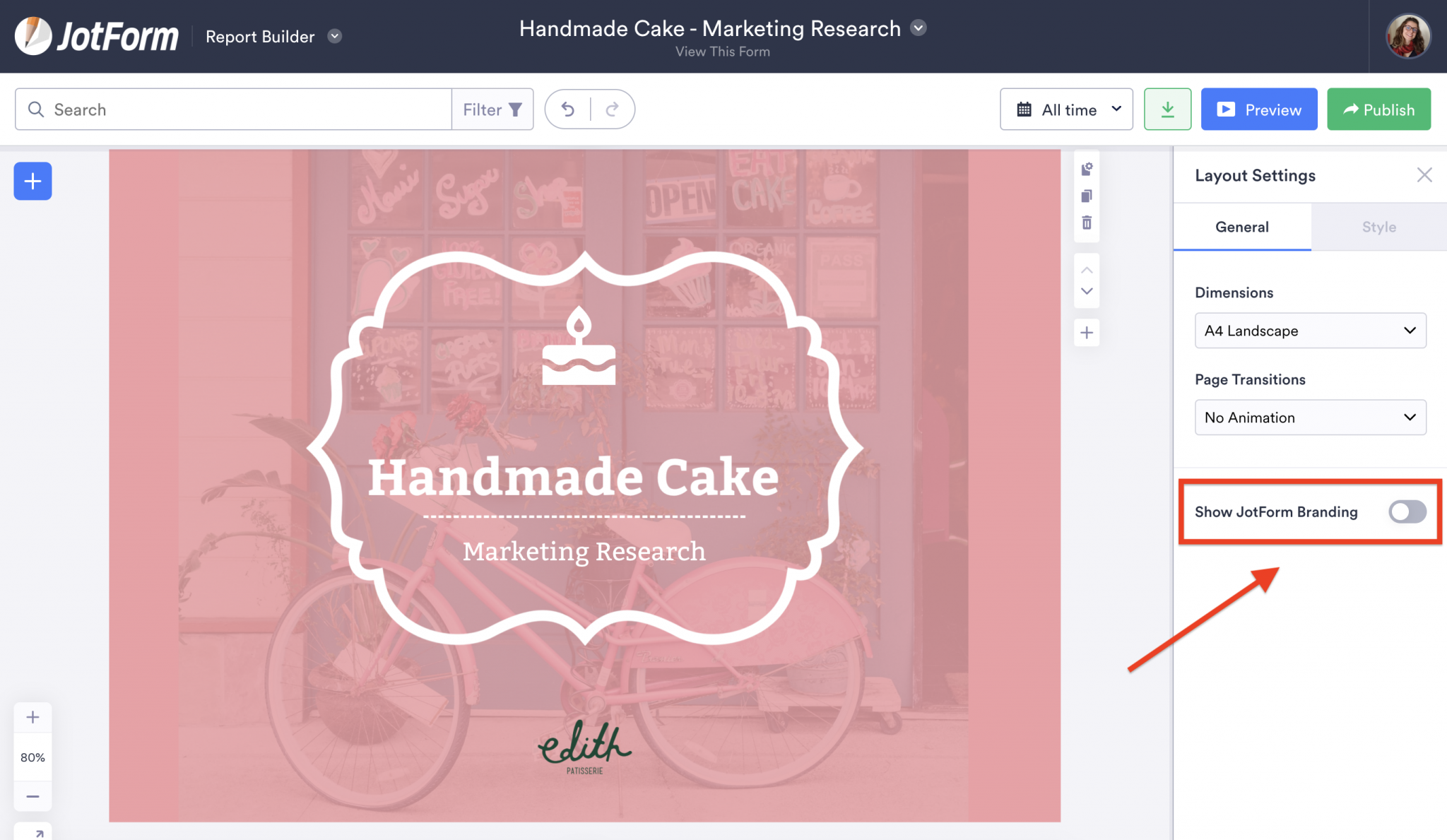This screenshot has height=840, width=1447.
Task: Click into the Search input field
Action: pyautogui.click(x=240, y=110)
